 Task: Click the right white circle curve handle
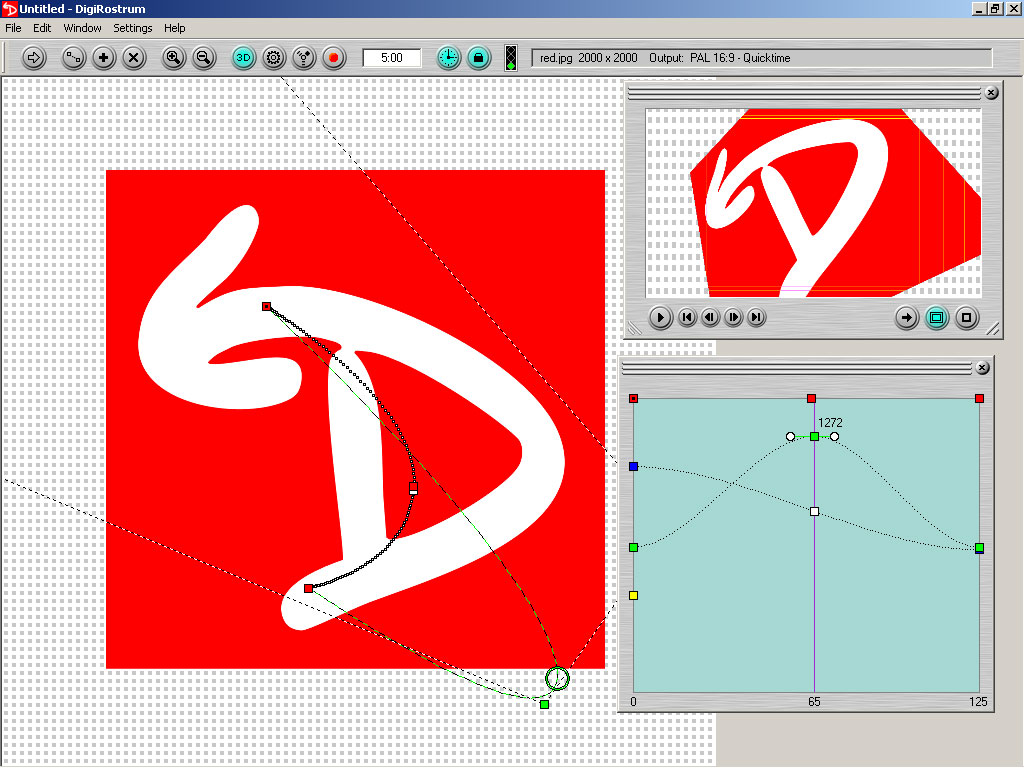point(835,436)
